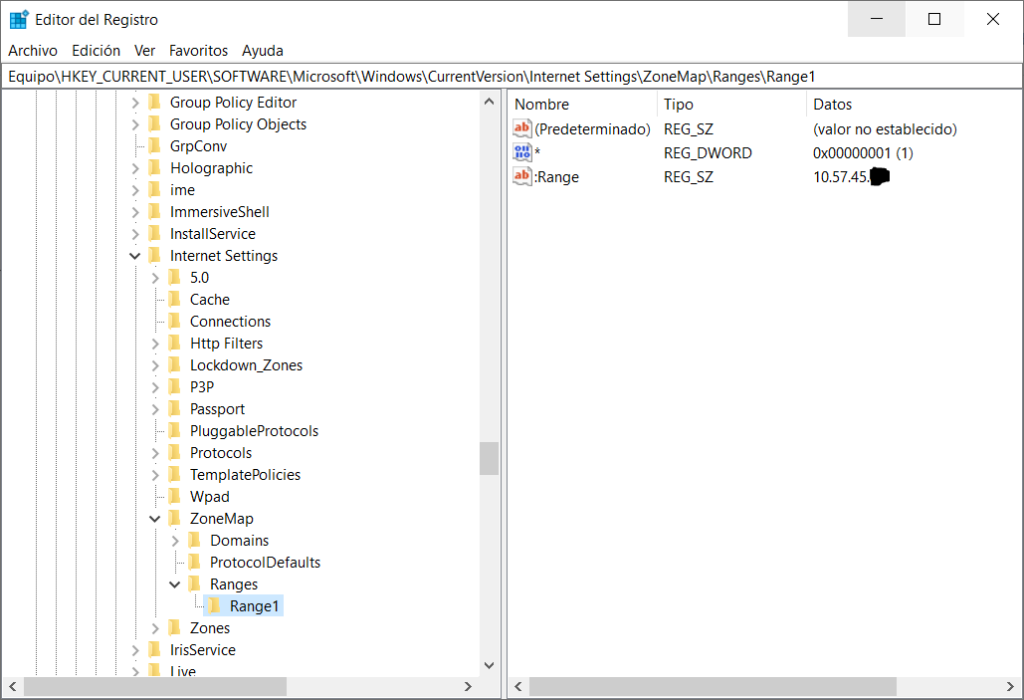Expand the Domains key
Screen dimensions: 1024x700
pos(175,541)
